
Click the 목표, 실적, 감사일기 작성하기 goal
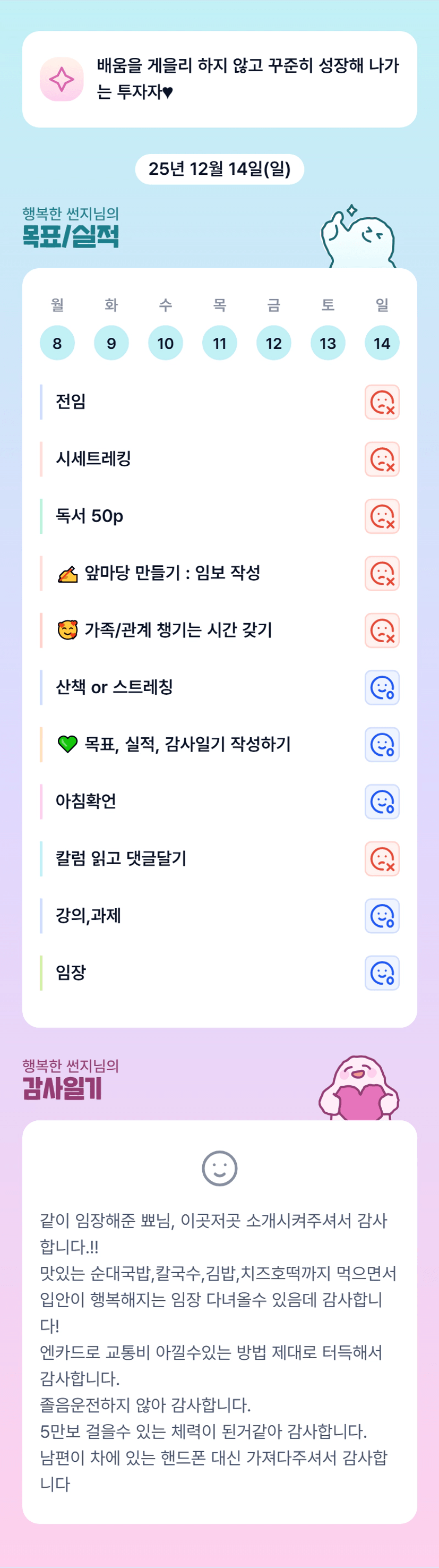[187, 745]
